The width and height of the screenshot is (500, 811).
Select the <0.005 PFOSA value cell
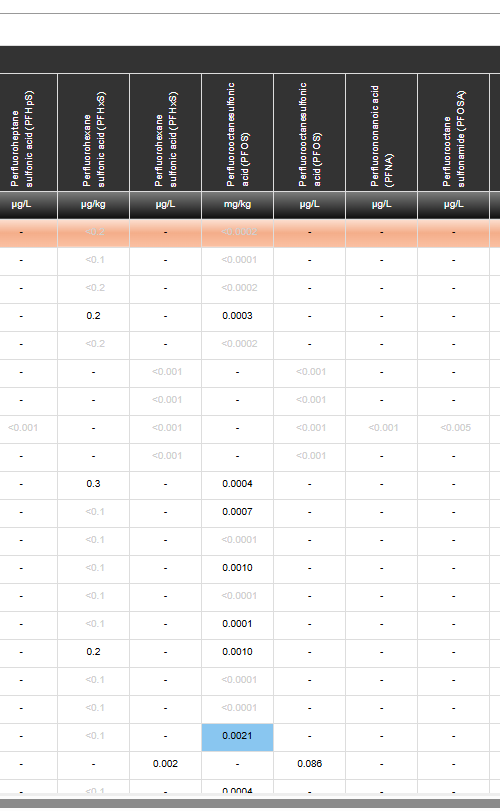pos(453,428)
